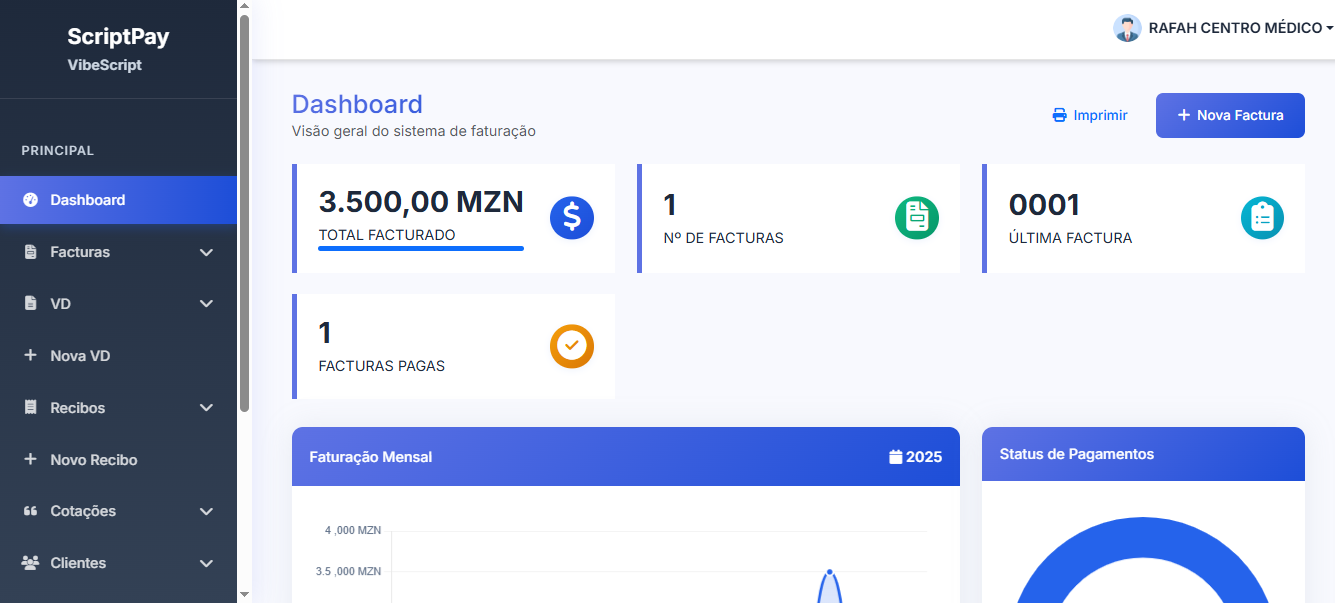
Task: Click the orange checkmark facturas pagas icon
Action: (572, 346)
